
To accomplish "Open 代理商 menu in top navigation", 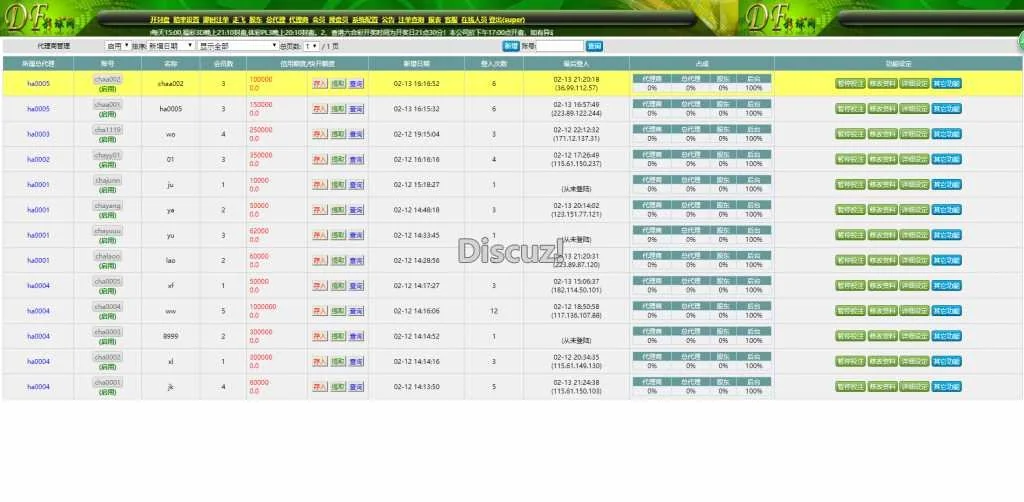I will tap(298, 20).
